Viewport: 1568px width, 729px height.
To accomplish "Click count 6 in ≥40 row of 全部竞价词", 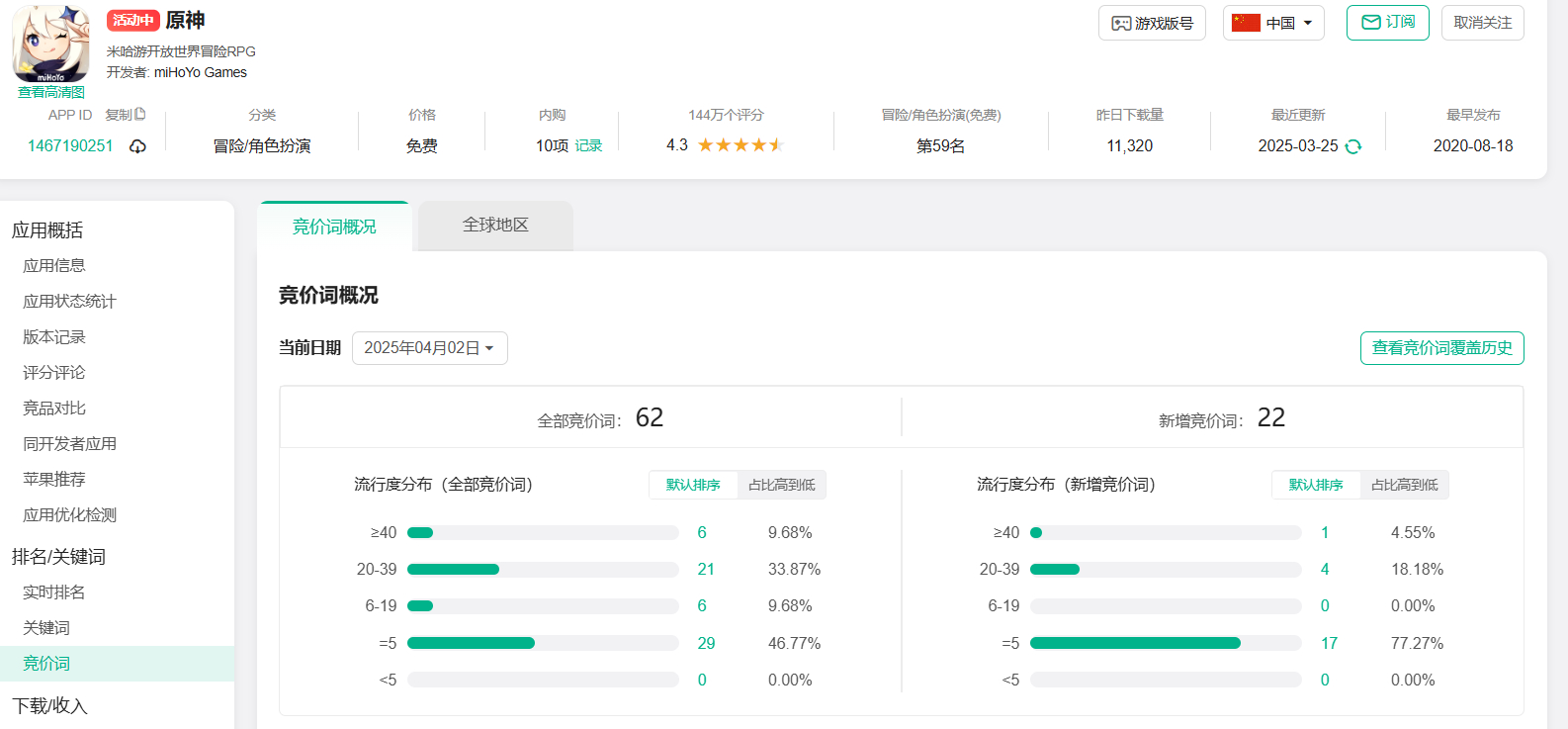I will (x=702, y=532).
